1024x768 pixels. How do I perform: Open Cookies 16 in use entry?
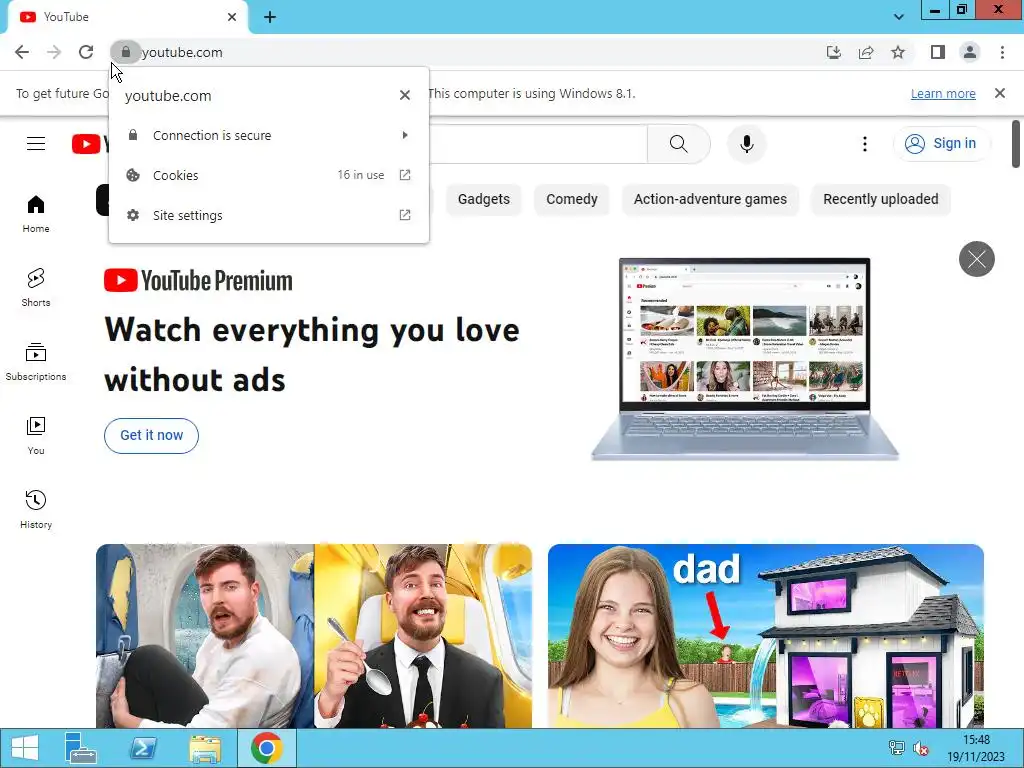point(269,175)
